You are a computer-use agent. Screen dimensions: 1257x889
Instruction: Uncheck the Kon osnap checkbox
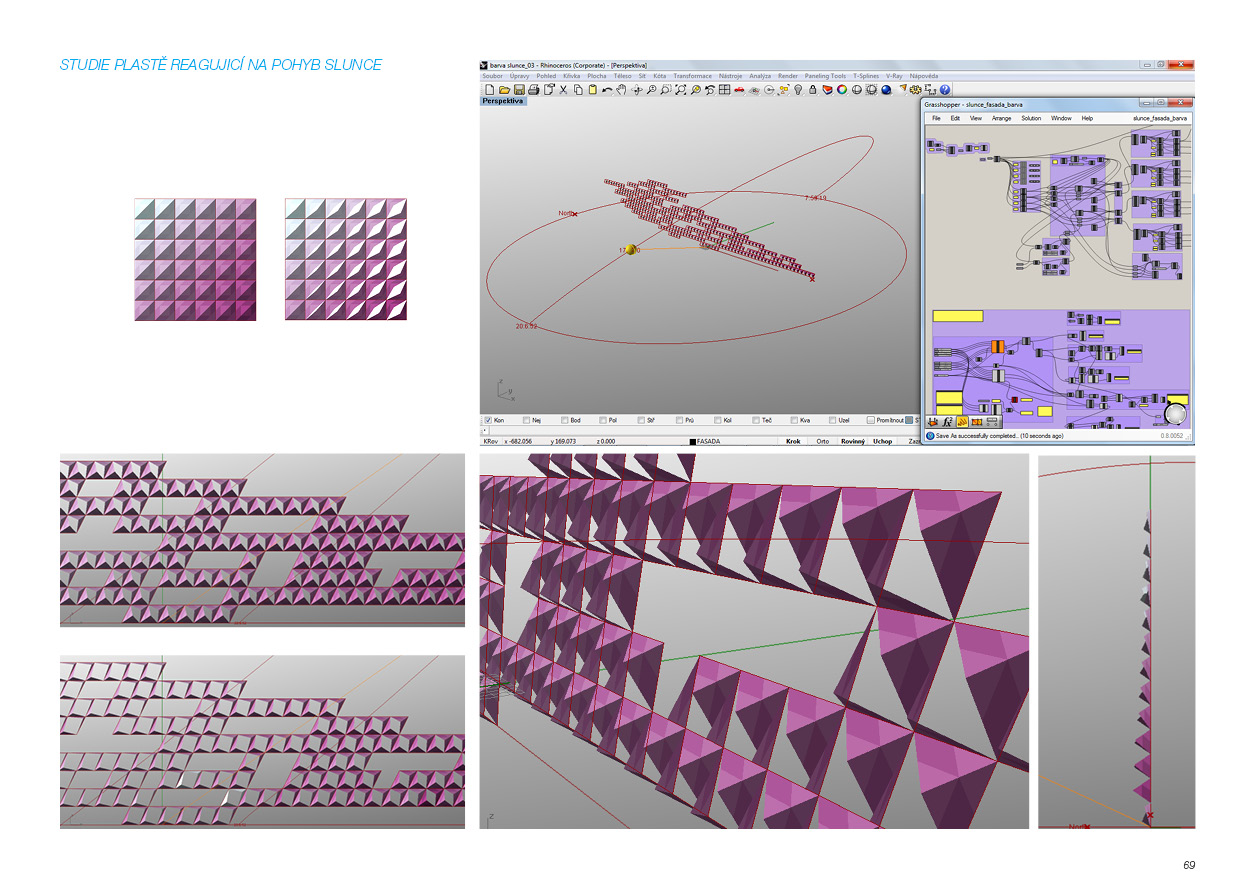tap(488, 420)
